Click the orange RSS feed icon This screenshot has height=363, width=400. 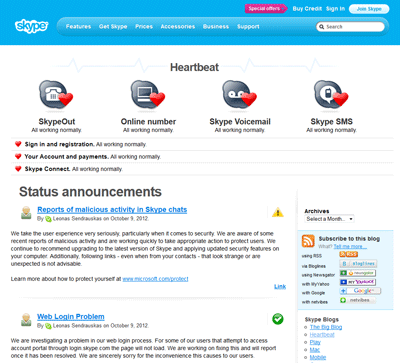coord(308,241)
